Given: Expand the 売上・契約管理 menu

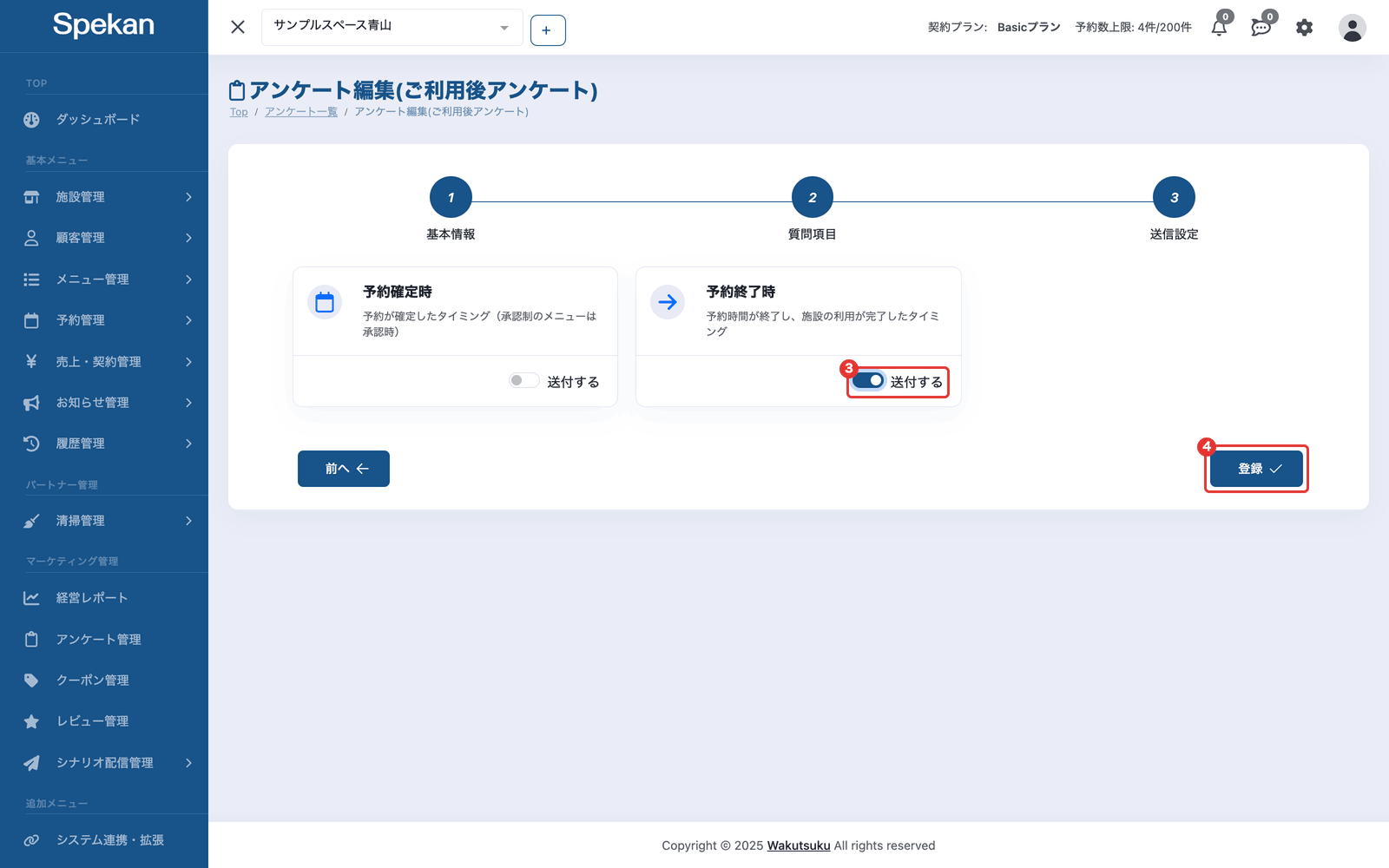Looking at the screenshot, I should [x=104, y=362].
